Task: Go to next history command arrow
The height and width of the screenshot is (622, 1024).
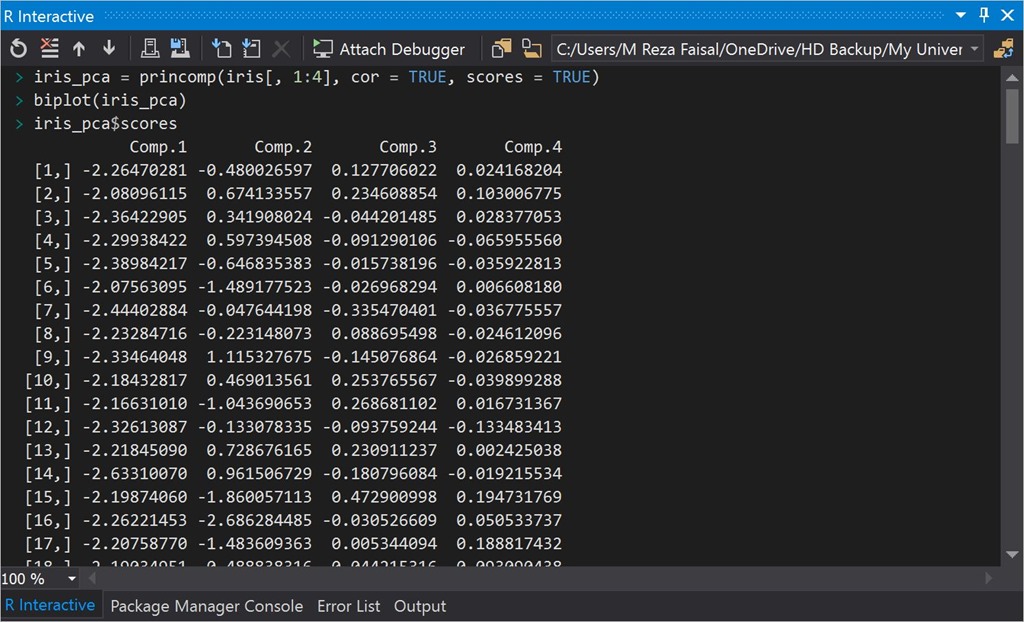Action: tap(109, 49)
